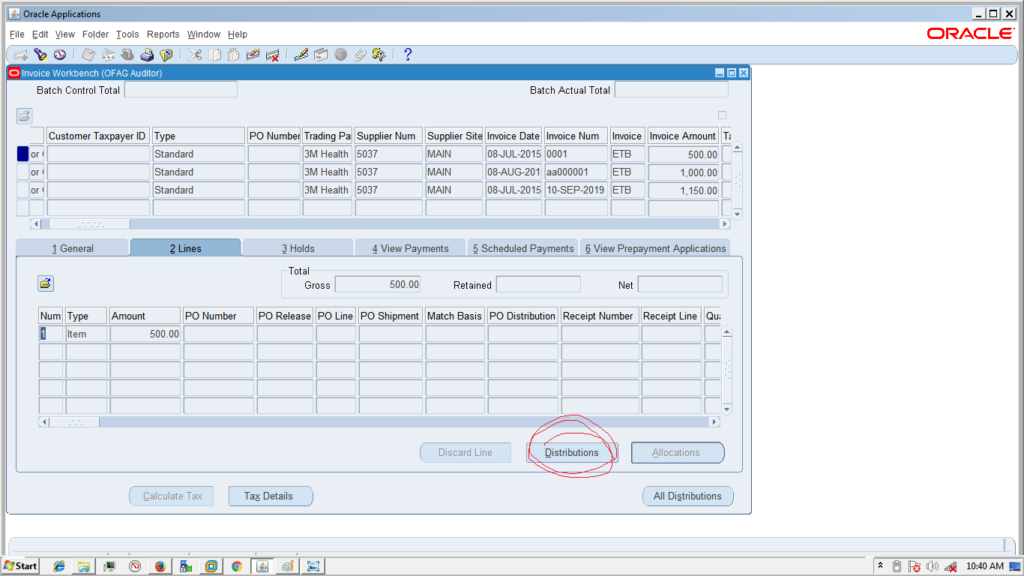The width and height of the screenshot is (1024, 576).
Task: Click the New record toolbar icon
Action: tap(21, 55)
